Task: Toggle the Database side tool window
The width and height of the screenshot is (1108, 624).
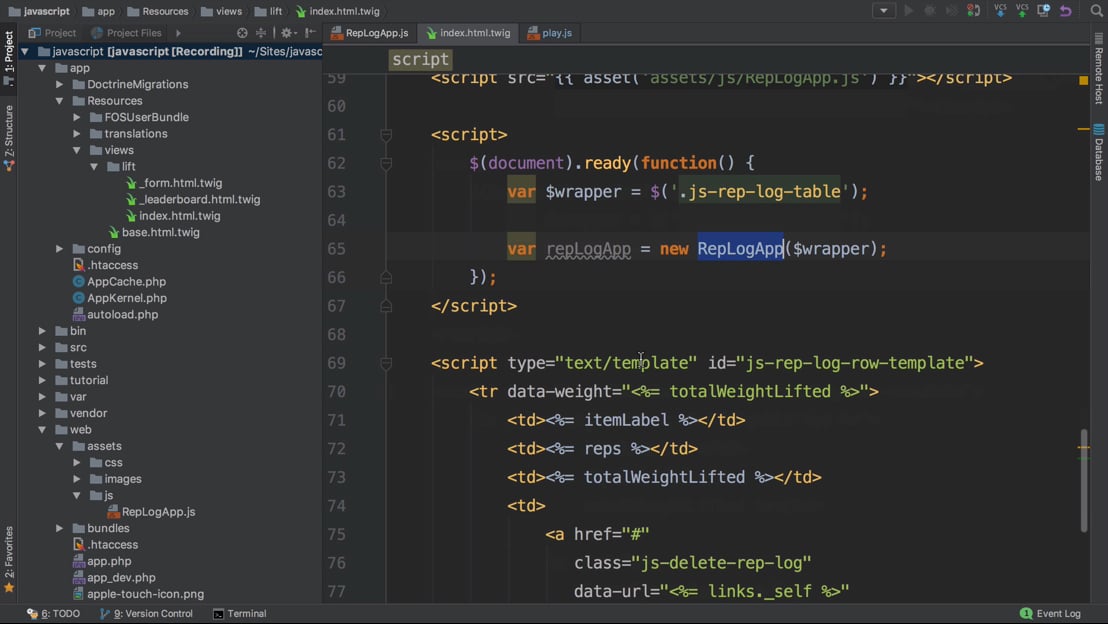Action: tap(1098, 152)
